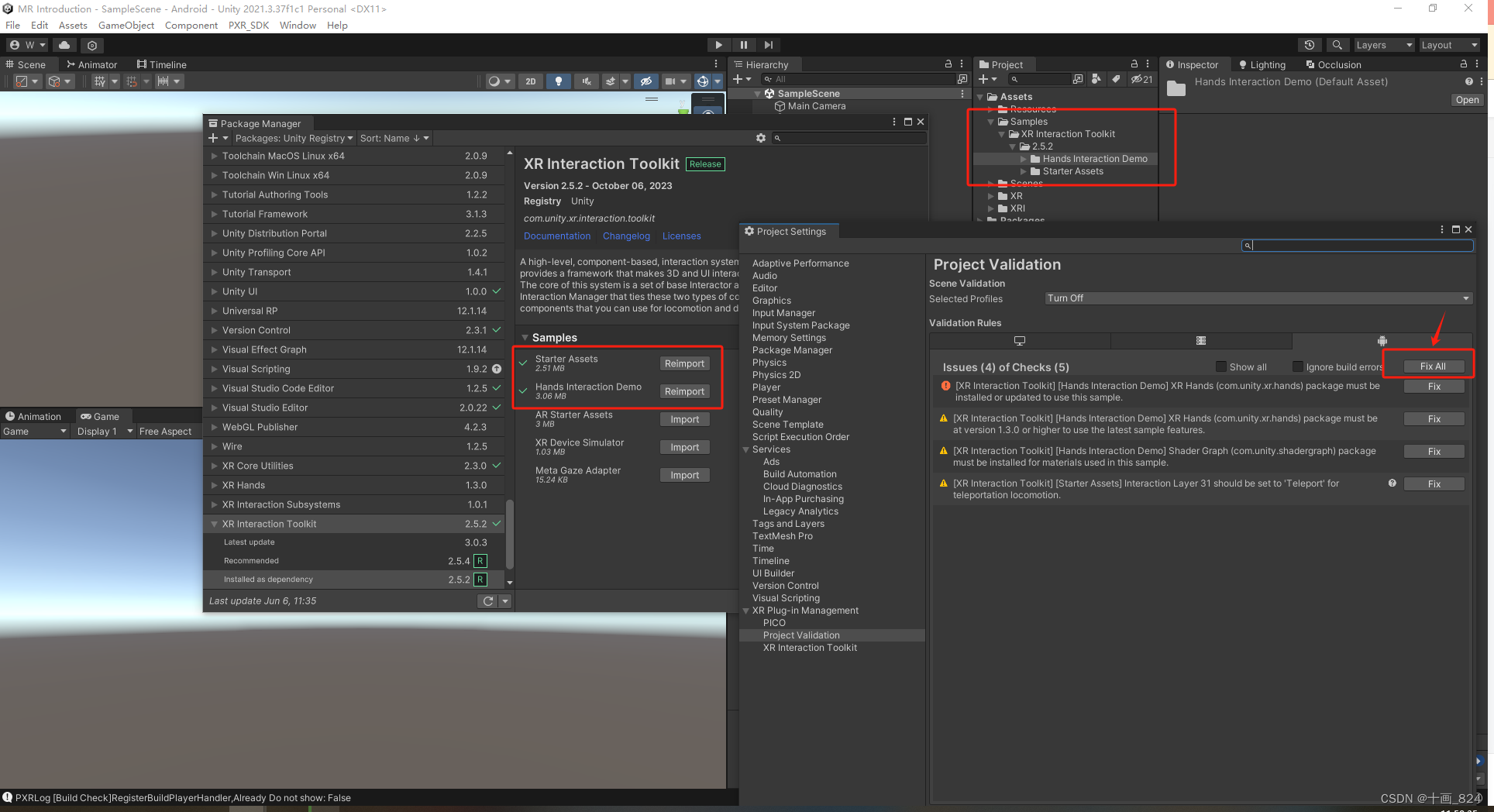
Task: Lock the Hierarchy panel
Action: 948,64
